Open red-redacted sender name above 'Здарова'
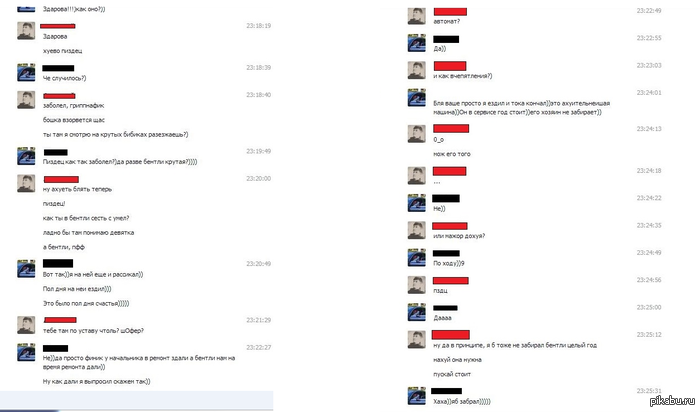This screenshot has height=412, width=700. 58,26
